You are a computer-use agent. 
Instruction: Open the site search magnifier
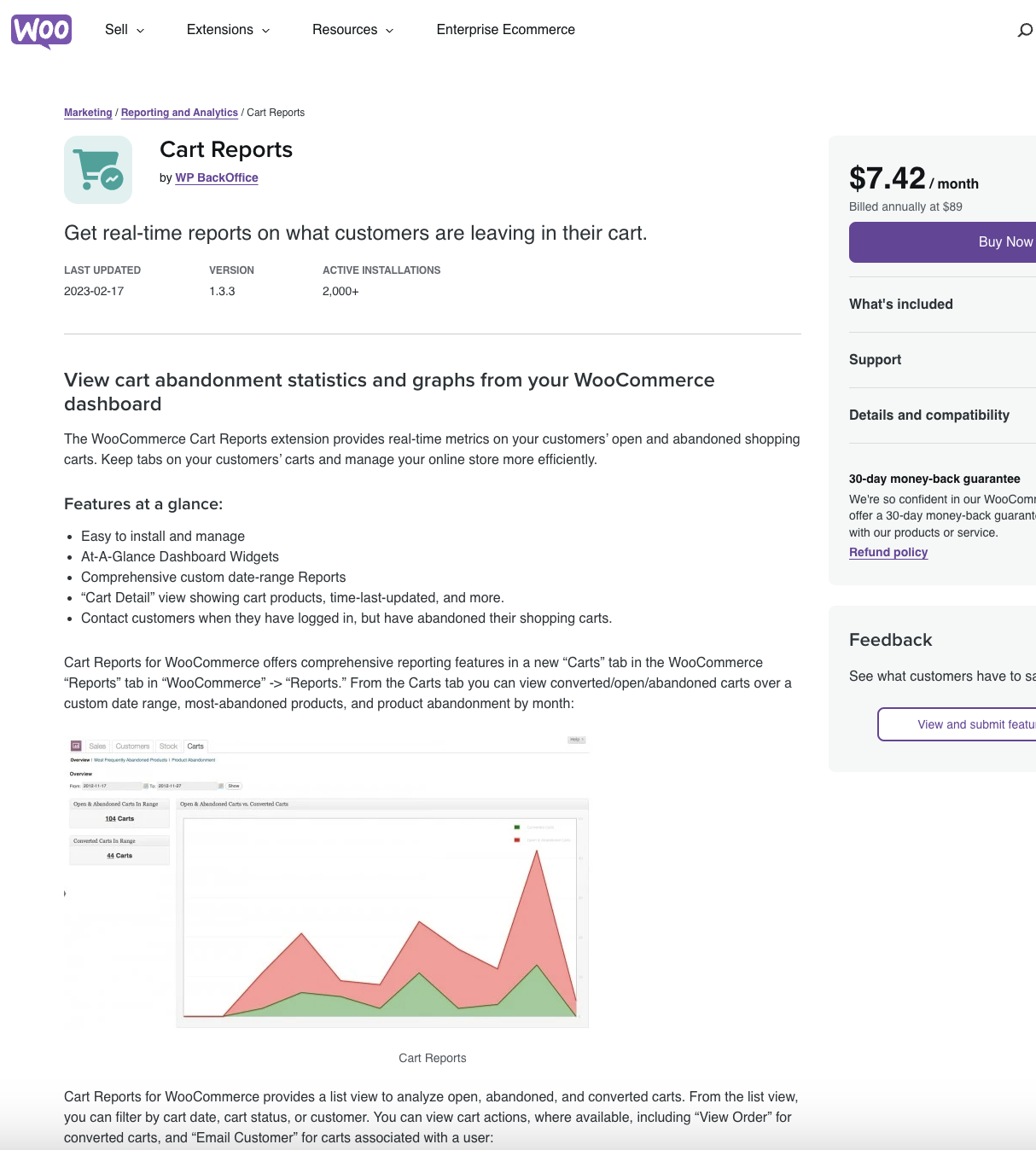pyautogui.click(x=1023, y=29)
